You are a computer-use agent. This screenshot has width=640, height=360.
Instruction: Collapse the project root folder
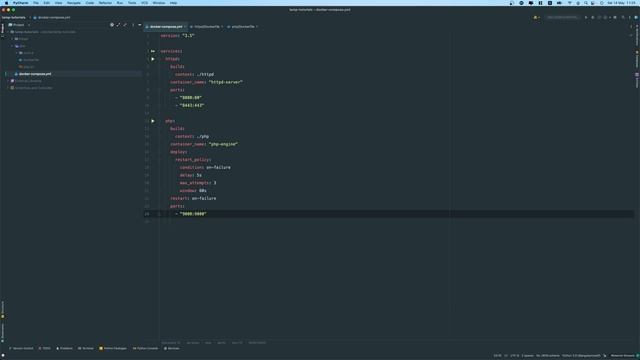pyautogui.click(x=8, y=32)
